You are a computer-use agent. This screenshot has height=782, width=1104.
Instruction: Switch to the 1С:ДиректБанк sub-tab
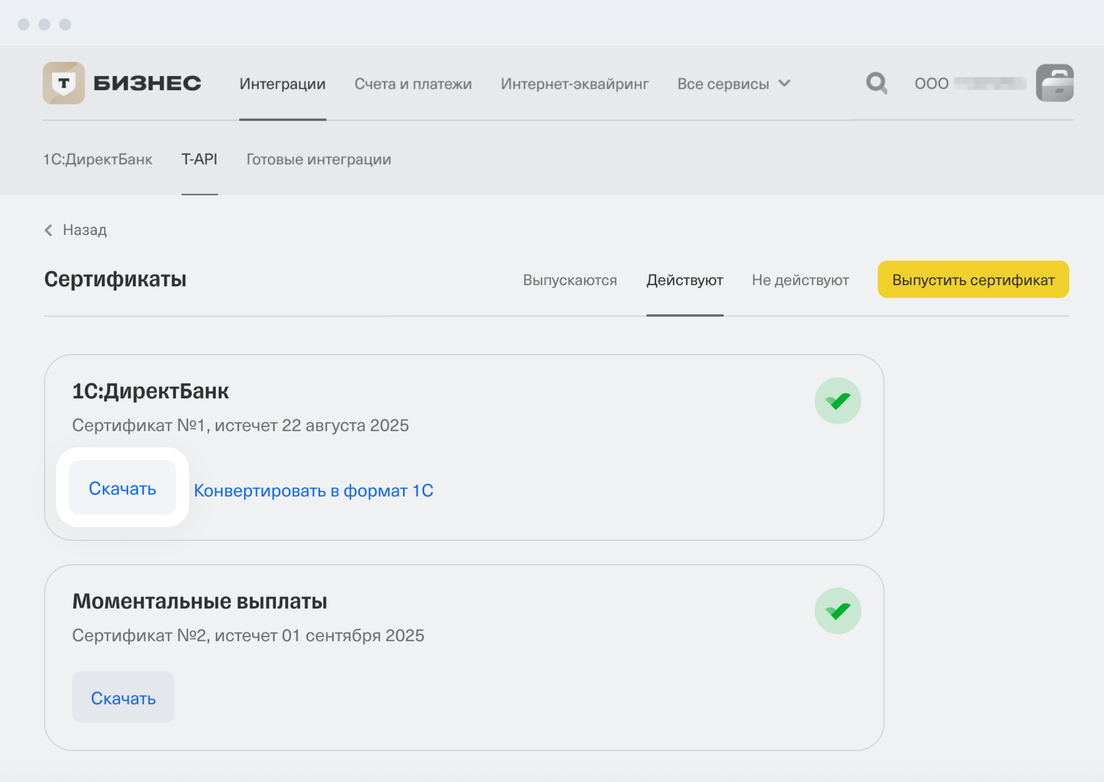coord(98,159)
